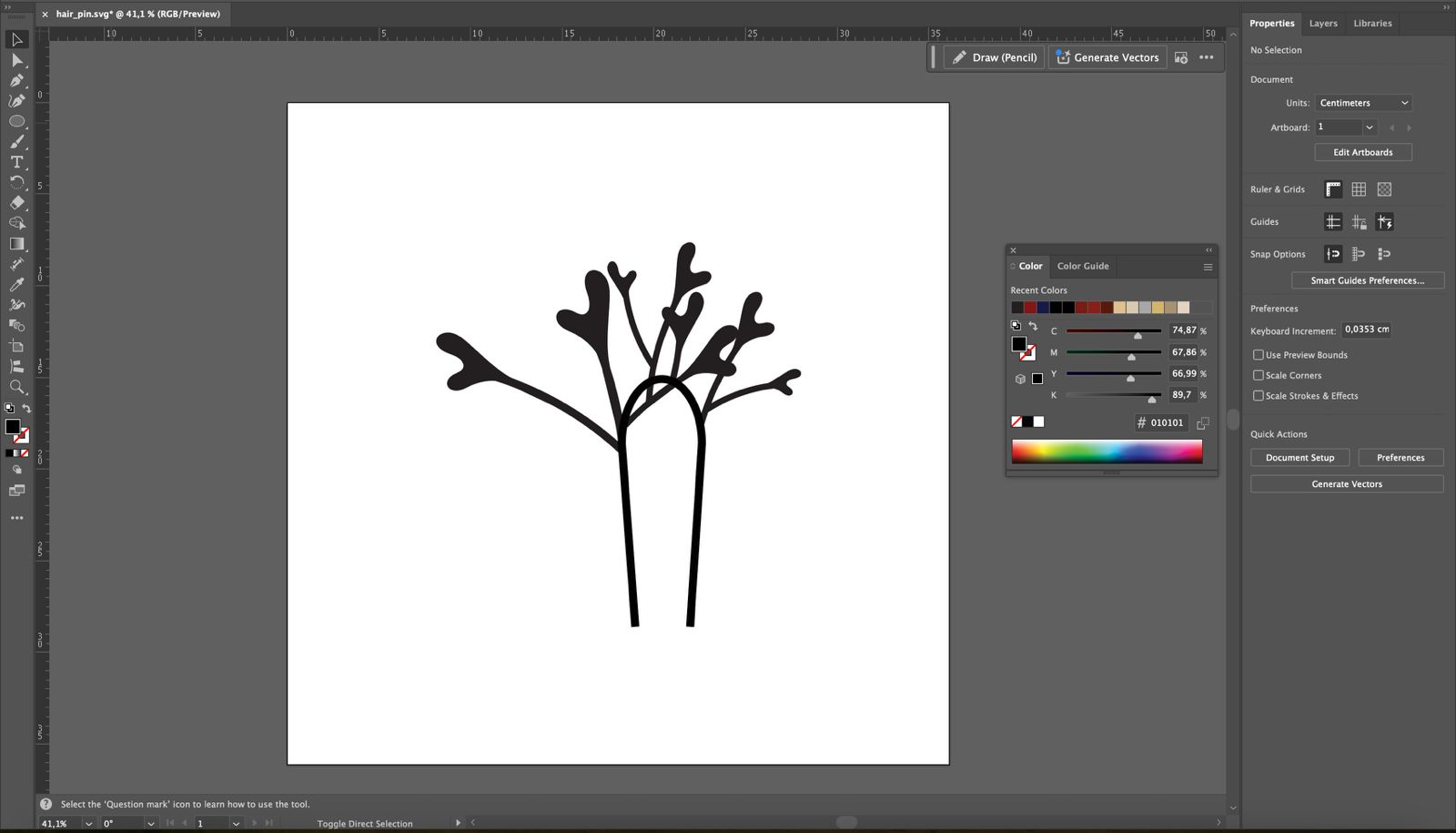Click the color spectrum bar
The image size is (1456, 833).
[x=1107, y=452]
